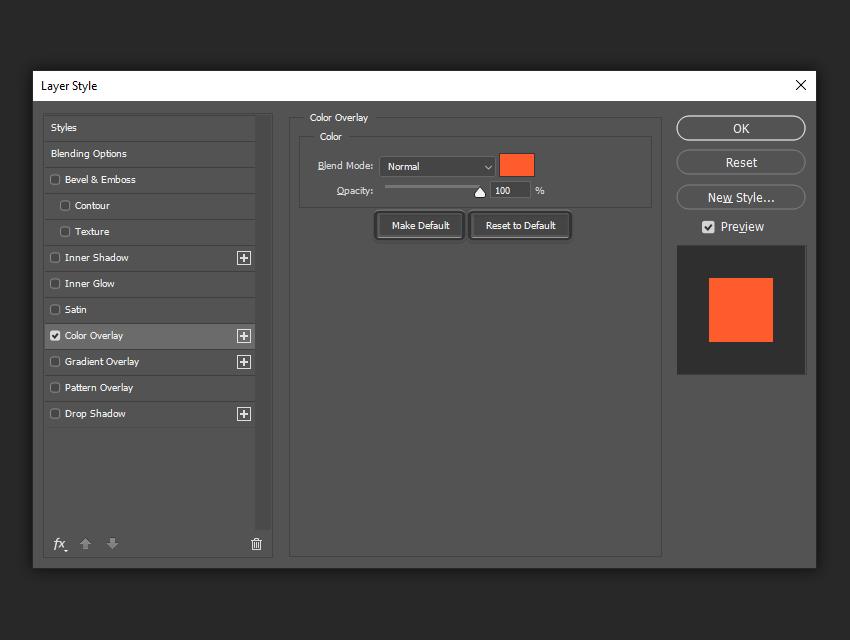Select the Bevel & Emboss row label
This screenshot has width=850, height=640.
tap(100, 179)
